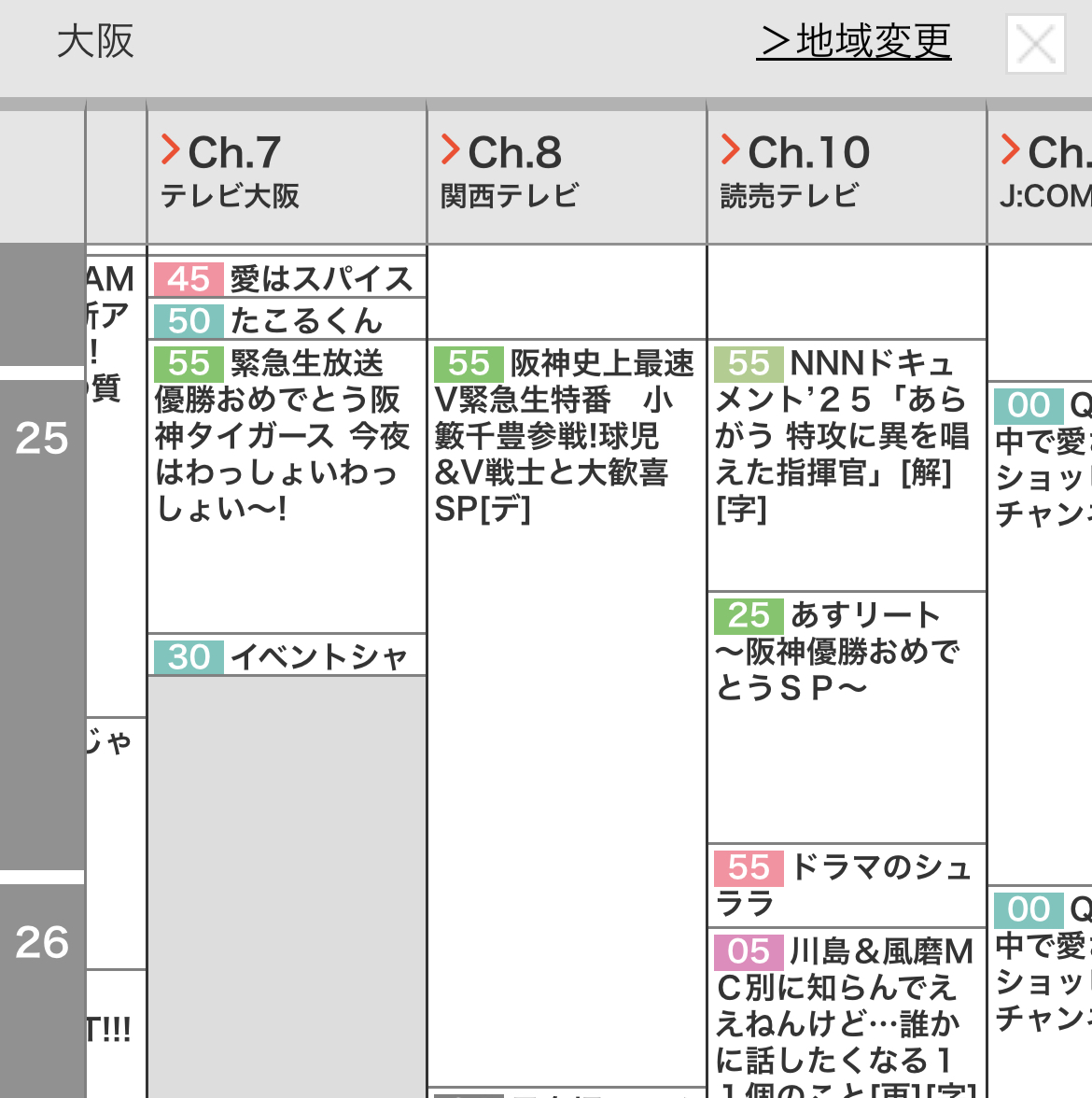Select あすリート 阪神優勝おめでとうSP program
Image resolution: width=1092 pixels, height=1098 pixels.
(x=845, y=652)
